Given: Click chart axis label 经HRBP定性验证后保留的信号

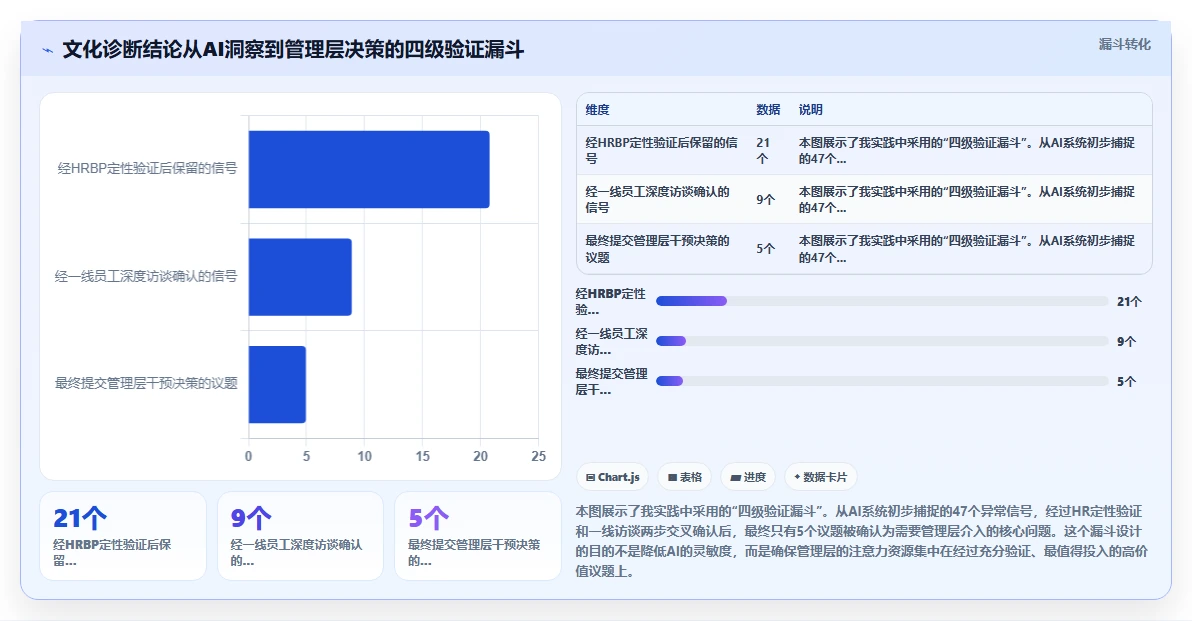Looking at the screenshot, I should (x=147, y=168).
